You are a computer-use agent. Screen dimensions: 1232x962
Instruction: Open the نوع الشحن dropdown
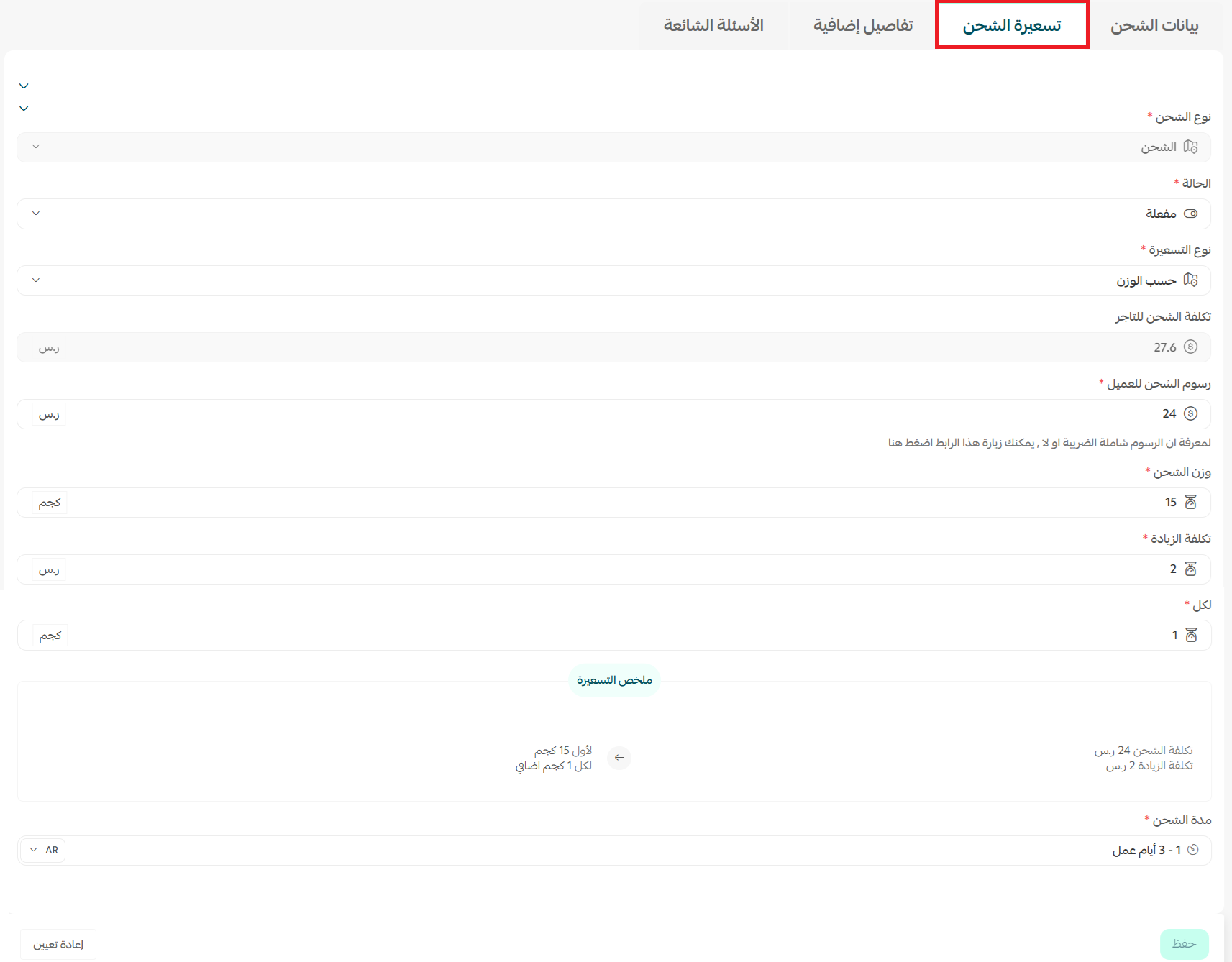pos(35,147)
